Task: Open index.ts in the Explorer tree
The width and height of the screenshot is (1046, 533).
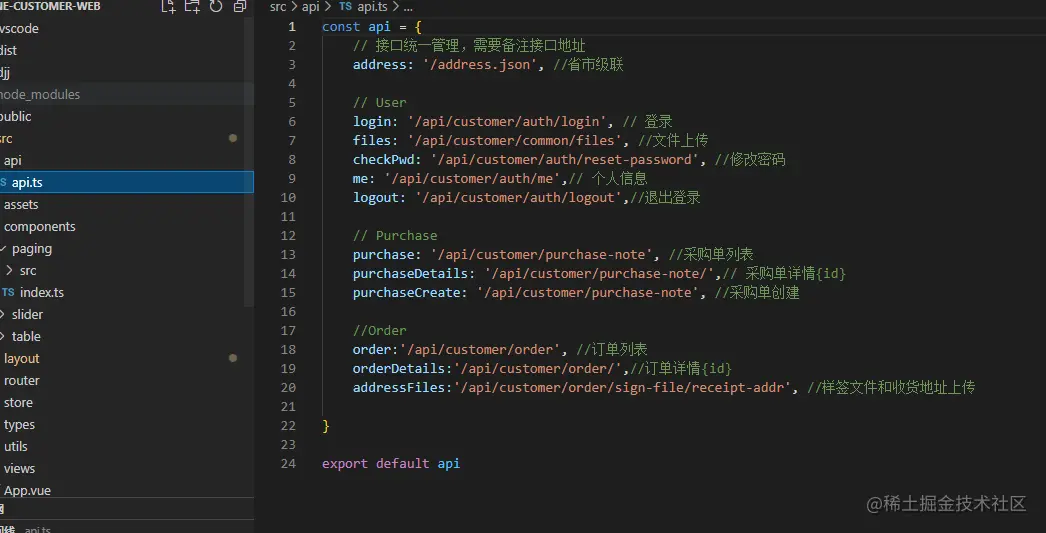Action: click(x=42, y=292)
